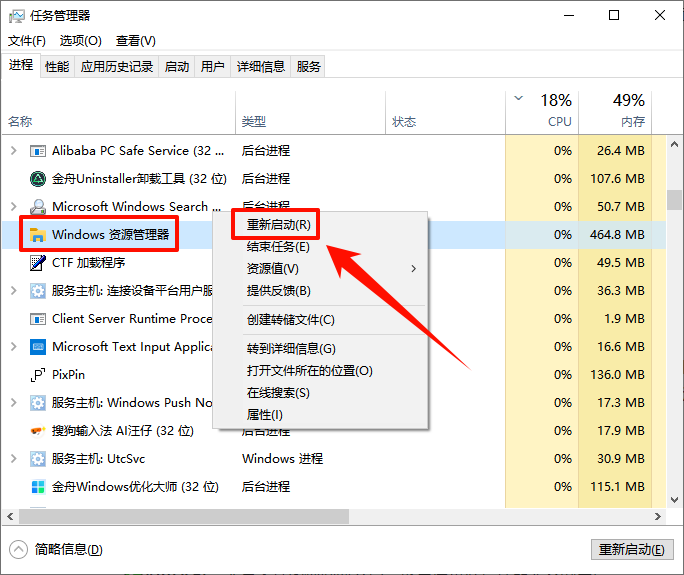Click the horizontal scrollbar thumb
The height and width of the screenshot is (575, 684).
coord(184,517)
